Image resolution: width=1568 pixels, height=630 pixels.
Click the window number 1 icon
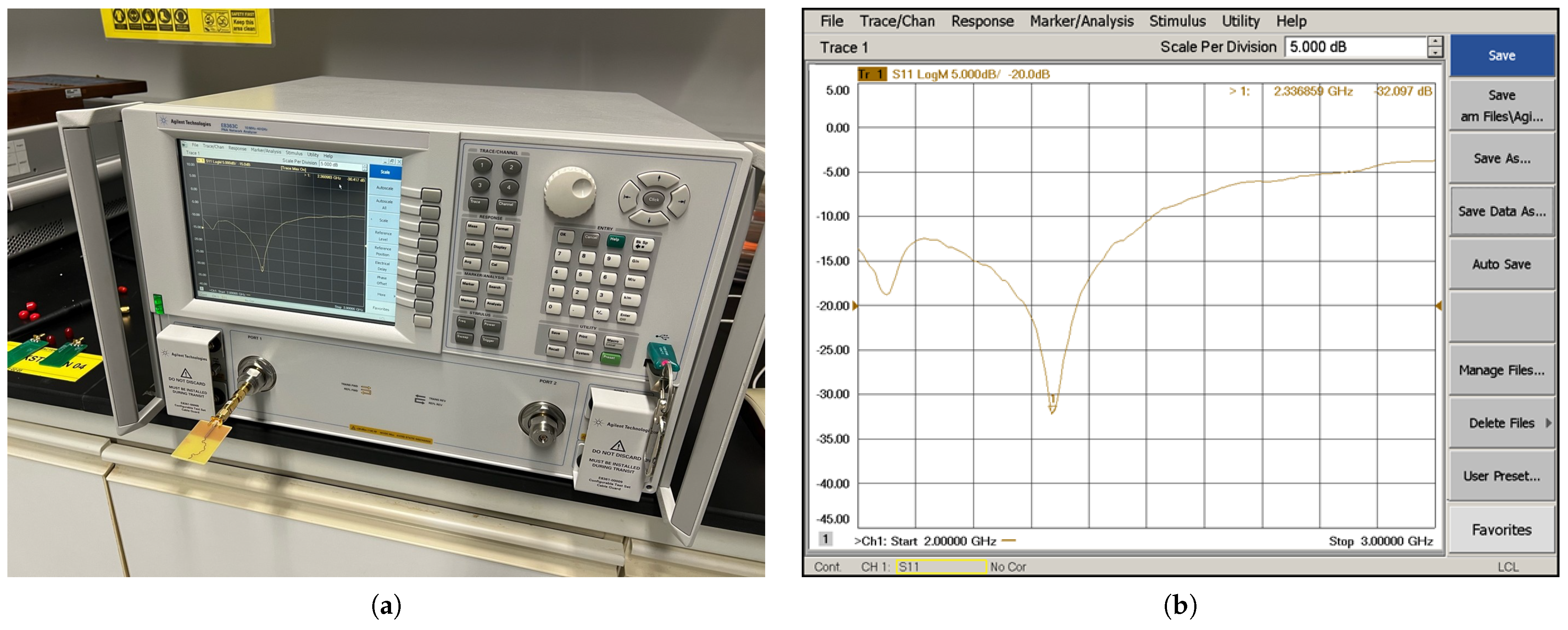(825, 539)
